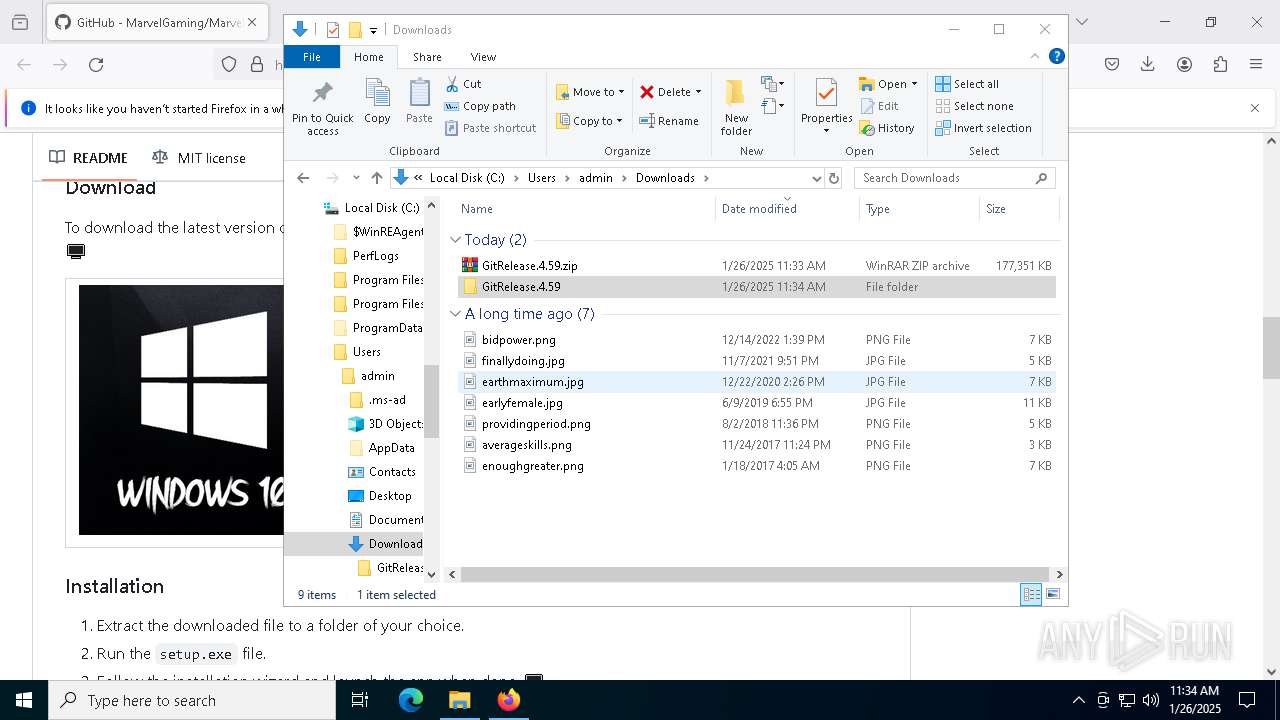Sort by Date modified column
This screenshot has height=720, width=1280.
point(787,209)
